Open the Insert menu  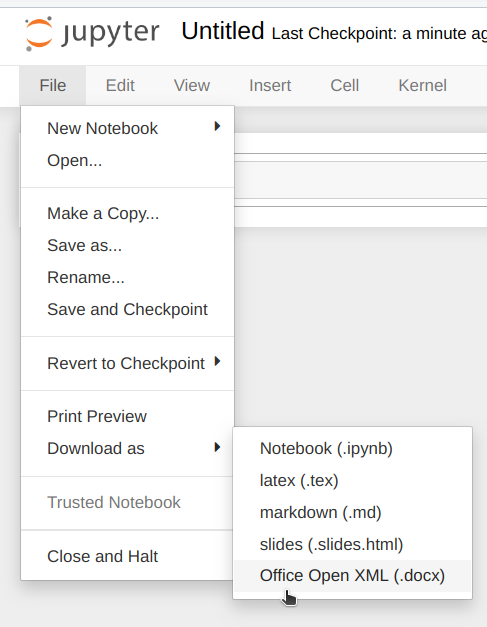(x=270, y=85)
